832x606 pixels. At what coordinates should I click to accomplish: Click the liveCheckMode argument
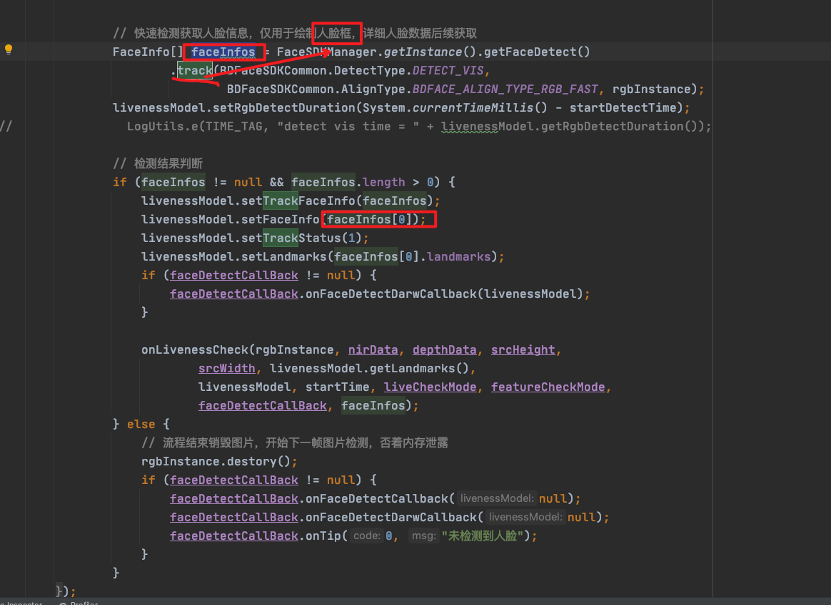click(430, 387)
